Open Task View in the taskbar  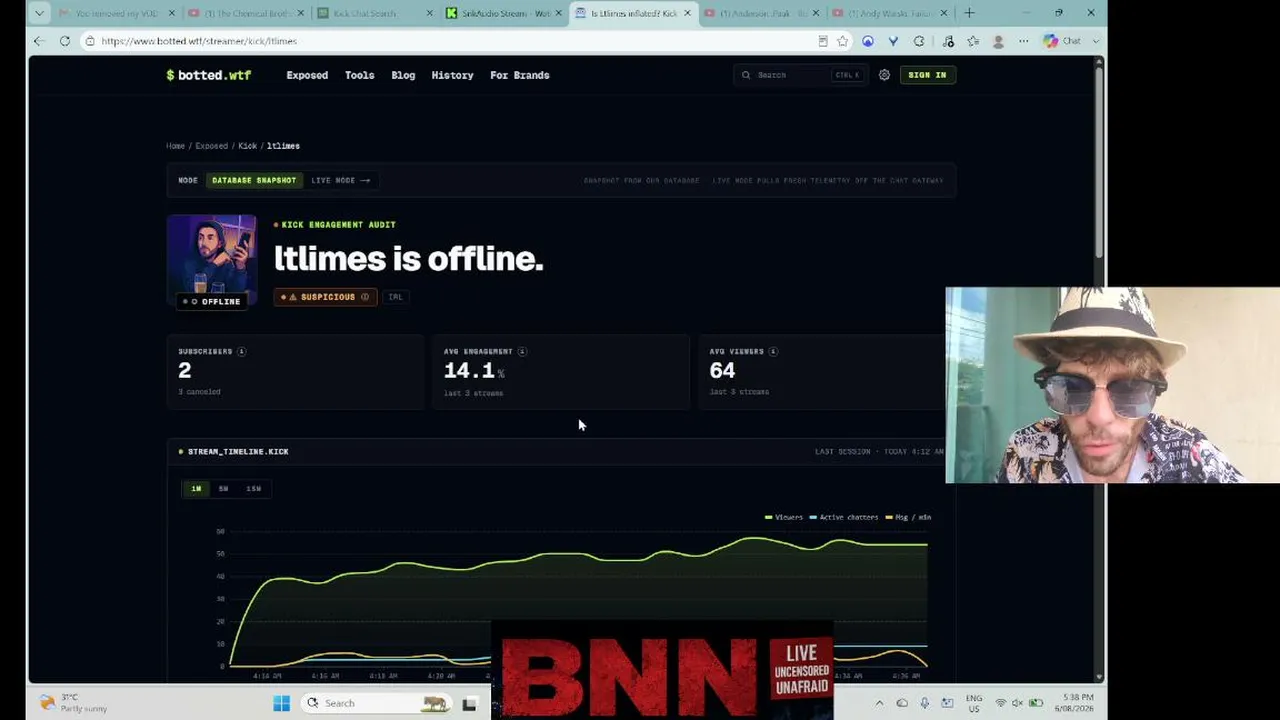pyautogui.click(x=469, y=703)
